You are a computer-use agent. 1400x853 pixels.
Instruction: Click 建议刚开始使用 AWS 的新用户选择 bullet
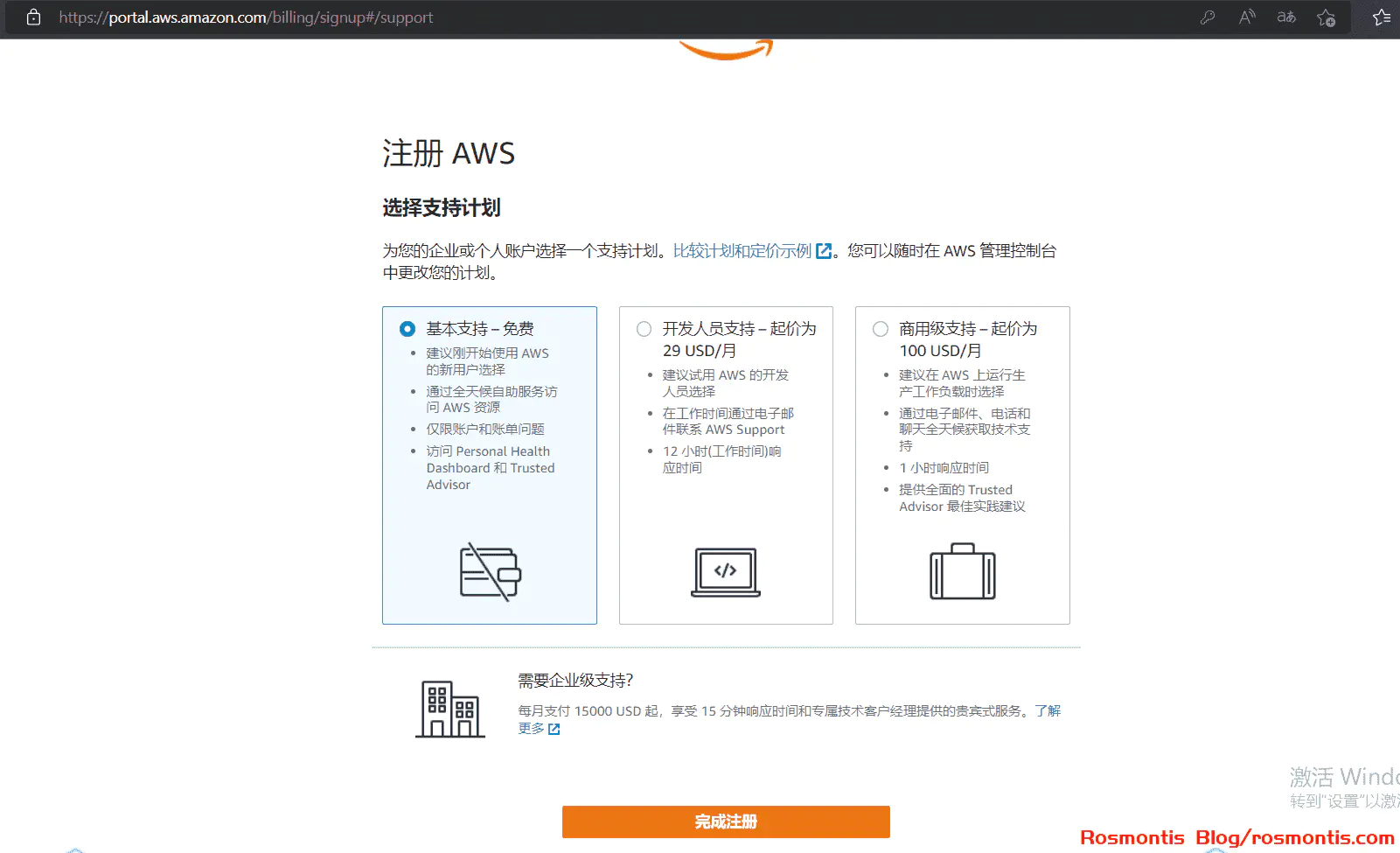click(487, 361)
